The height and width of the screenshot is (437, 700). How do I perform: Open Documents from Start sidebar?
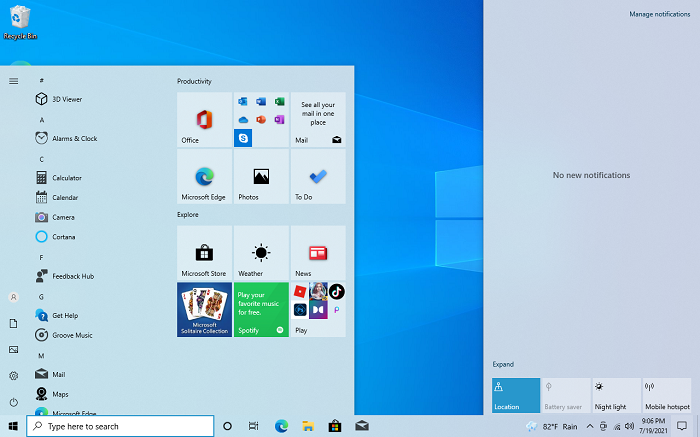tap(14, 324)
